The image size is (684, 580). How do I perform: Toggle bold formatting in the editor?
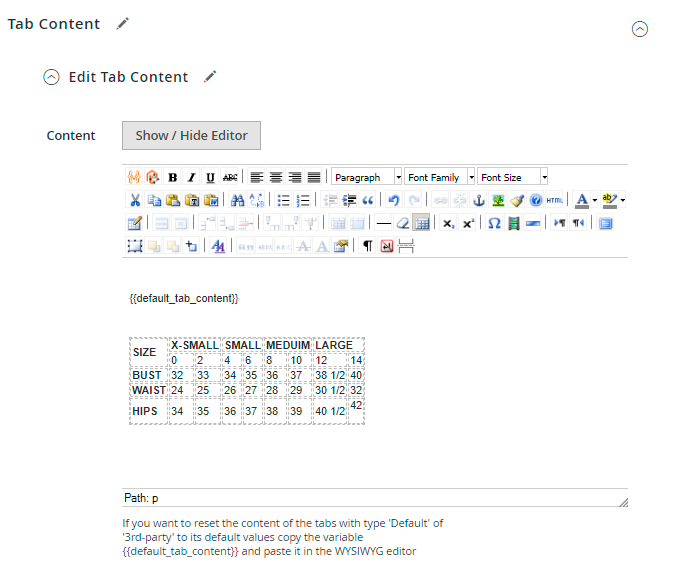[173, 177]
